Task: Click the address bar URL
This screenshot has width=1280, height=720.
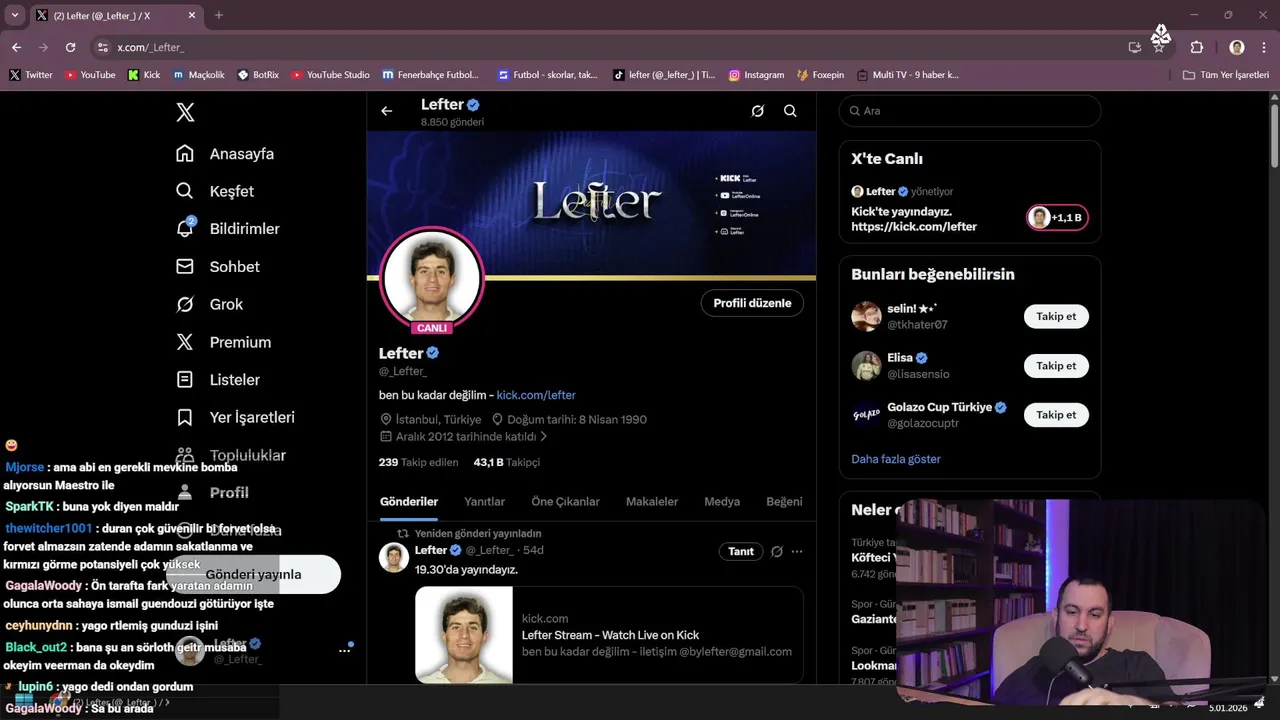Action: coord(150,47)
